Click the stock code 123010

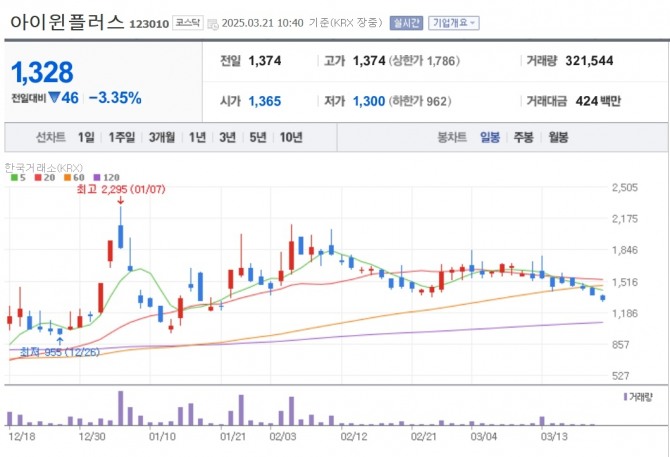(149, 24)
